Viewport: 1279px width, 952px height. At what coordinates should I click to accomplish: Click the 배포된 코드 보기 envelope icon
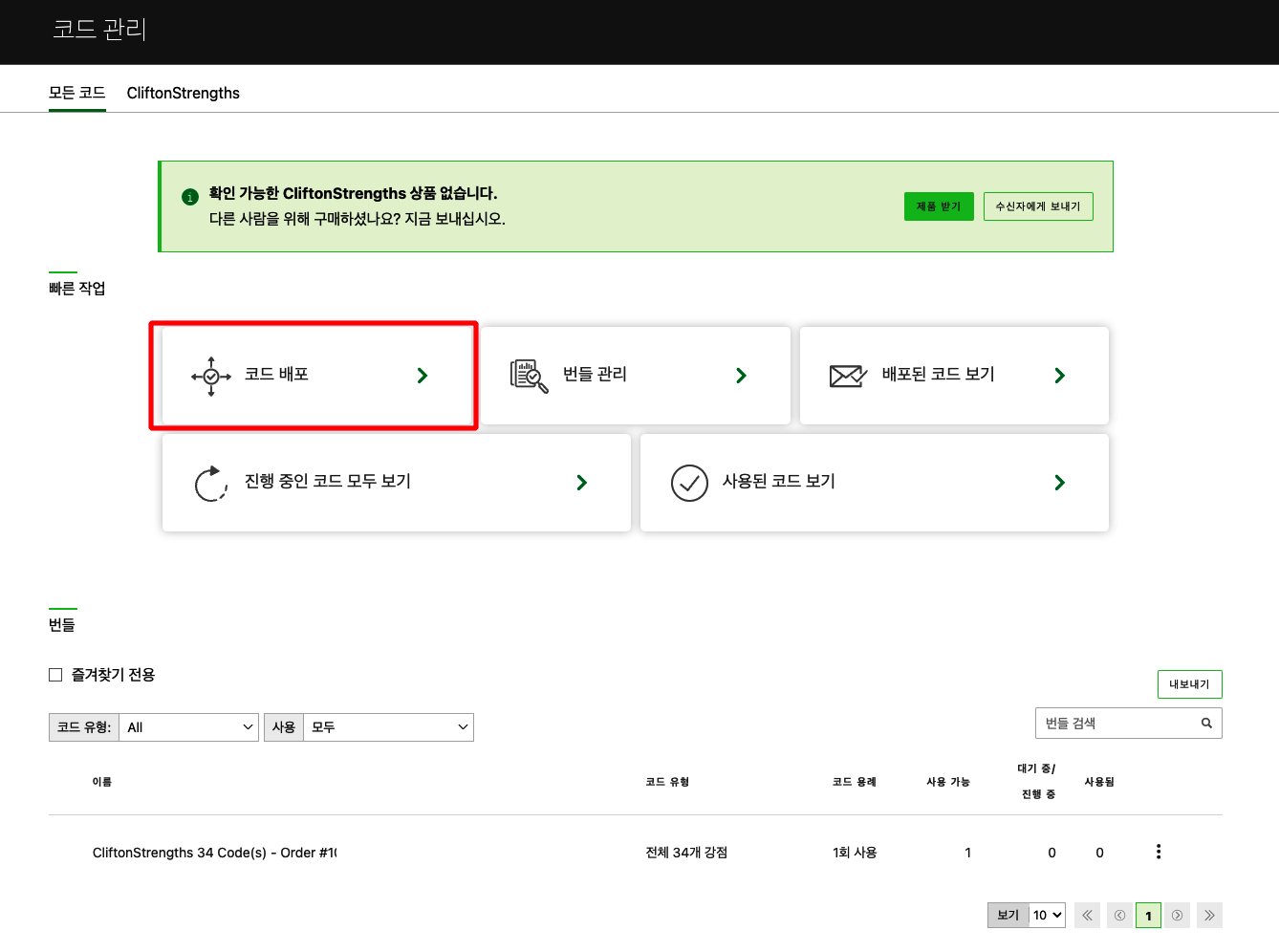point(848,377)
